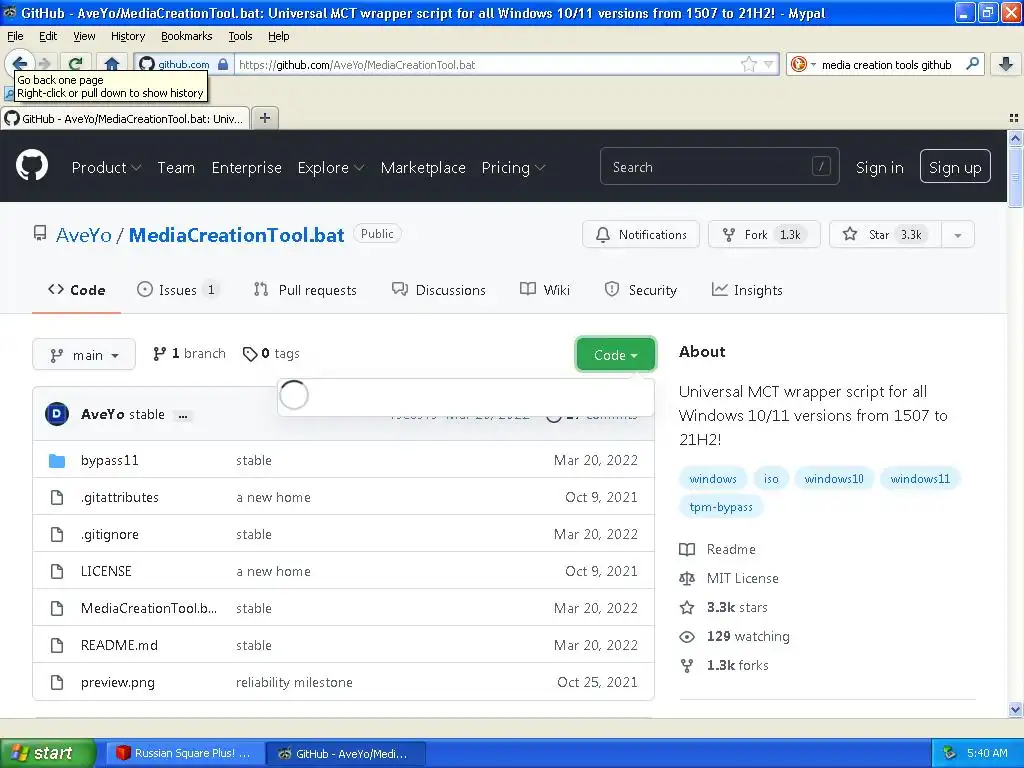Open the URL bar history dropdown arrow

(769, 64)
